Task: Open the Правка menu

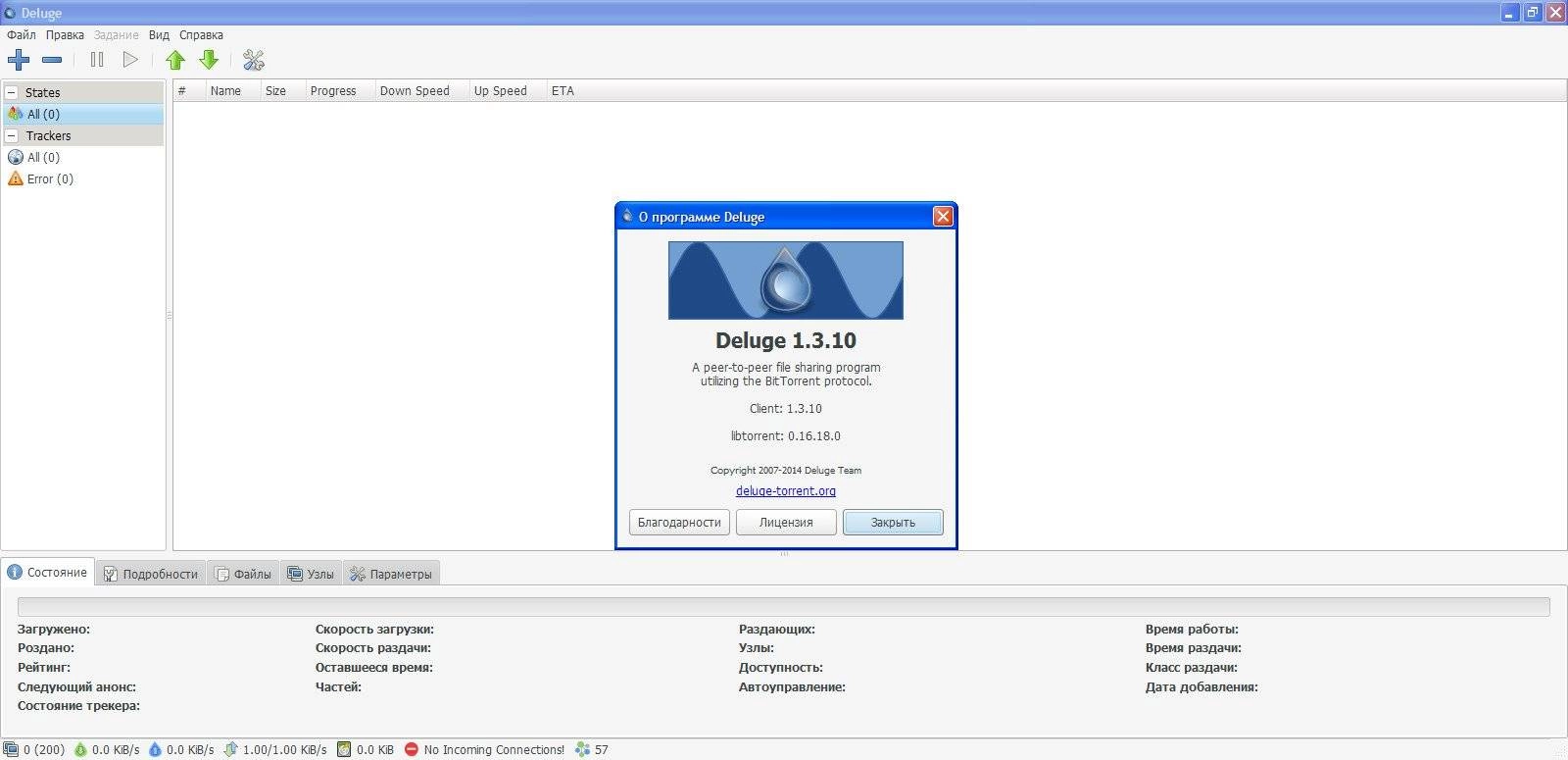Action: [x=65, y=34]
